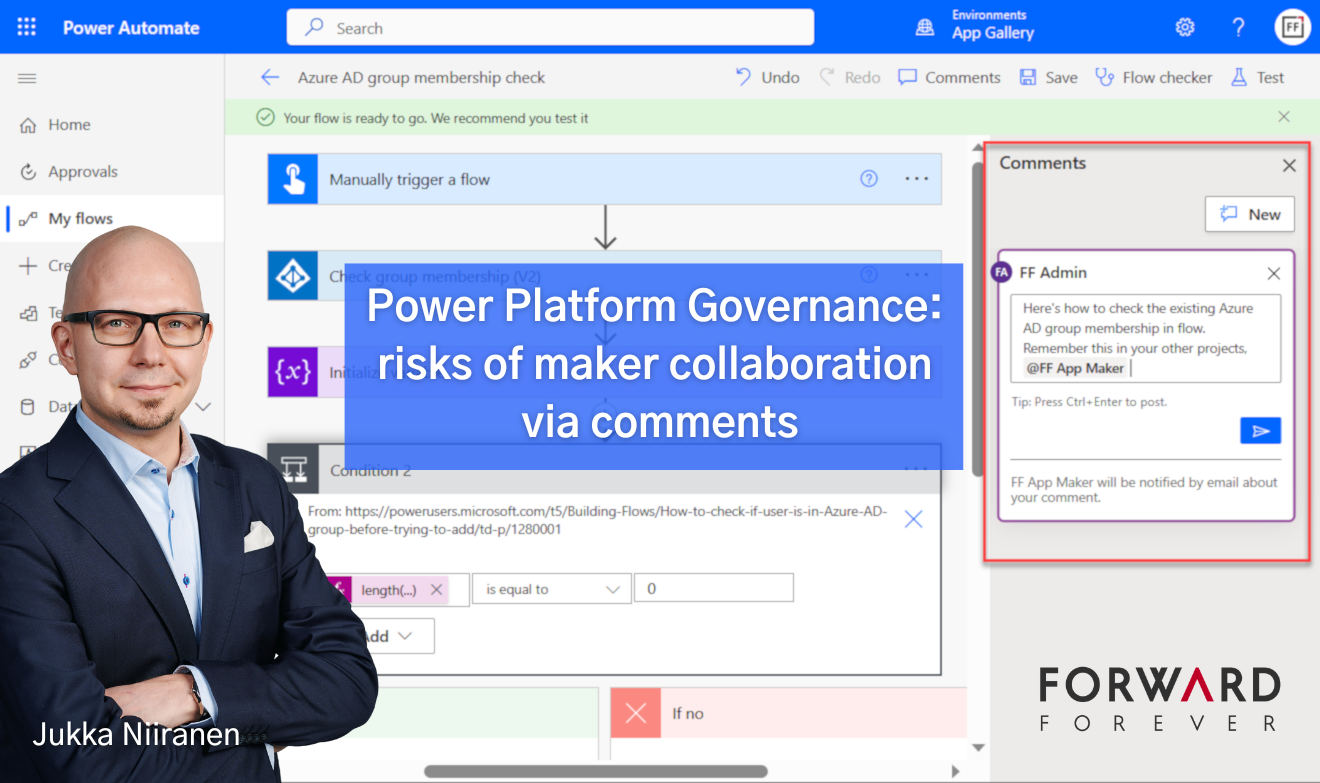
Task: Collapse the left navigation hamburger menu
Action: coord(27,78)
